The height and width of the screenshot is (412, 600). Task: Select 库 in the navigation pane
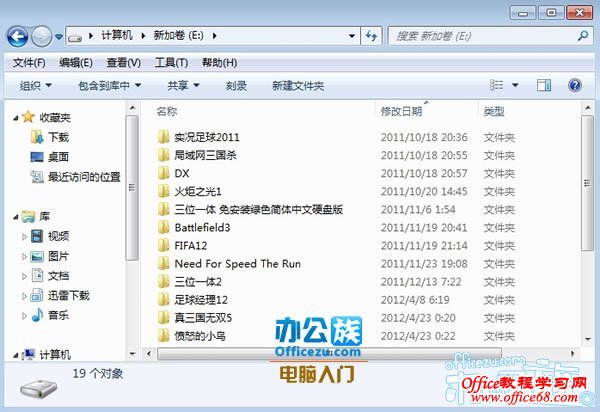(36, 217)
